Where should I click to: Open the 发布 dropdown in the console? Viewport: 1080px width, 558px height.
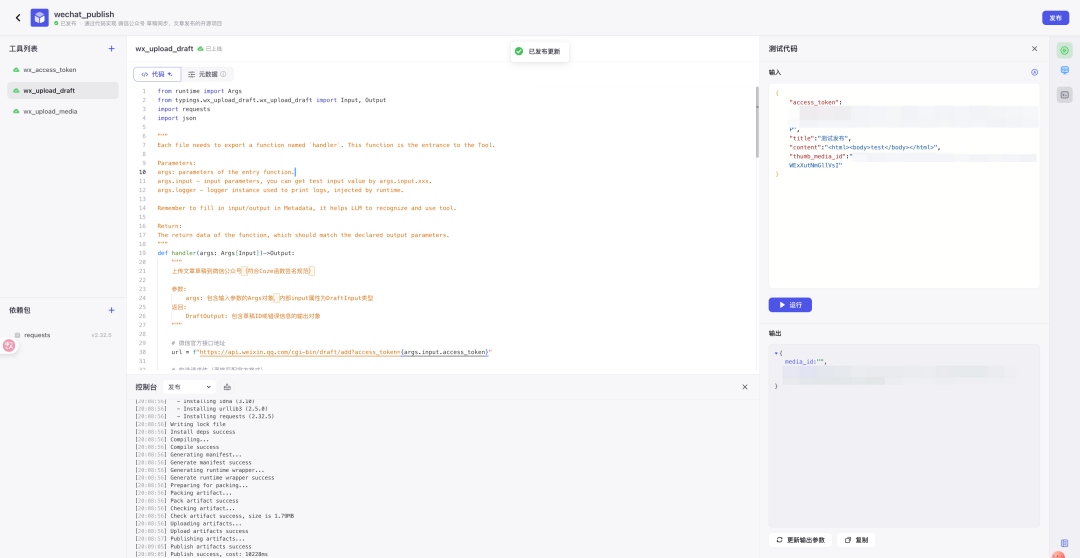(189, 387)
